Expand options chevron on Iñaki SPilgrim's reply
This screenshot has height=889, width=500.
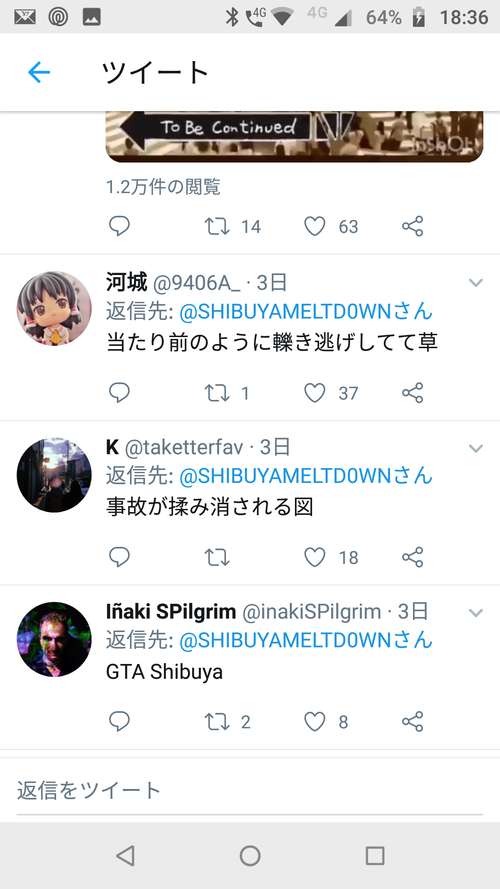pos(476,613)
